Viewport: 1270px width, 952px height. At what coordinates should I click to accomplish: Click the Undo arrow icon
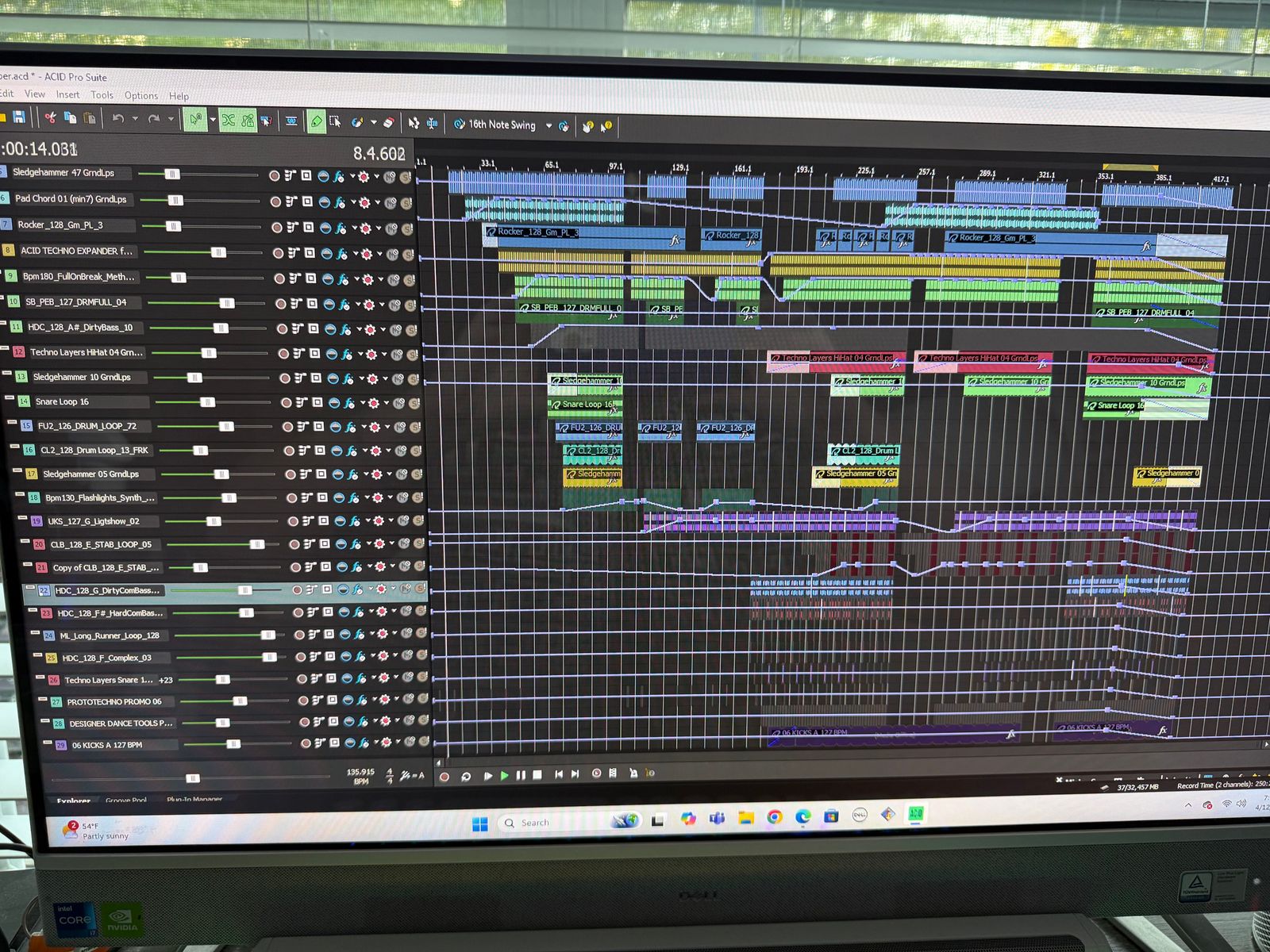click(x=118, y=119)
